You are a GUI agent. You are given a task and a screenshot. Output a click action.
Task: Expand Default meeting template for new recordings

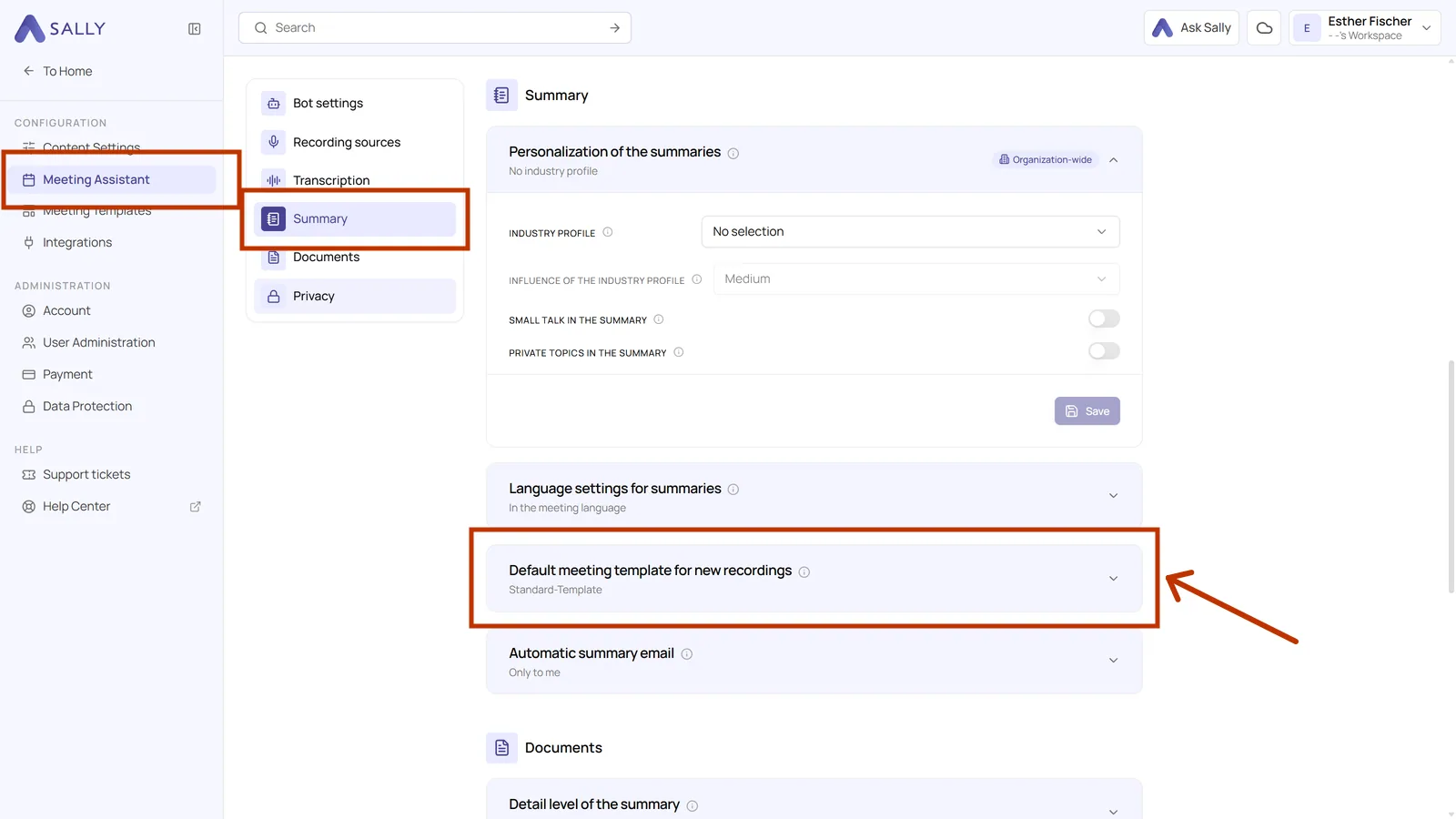pyautogui.click(x=1114, y=579)
